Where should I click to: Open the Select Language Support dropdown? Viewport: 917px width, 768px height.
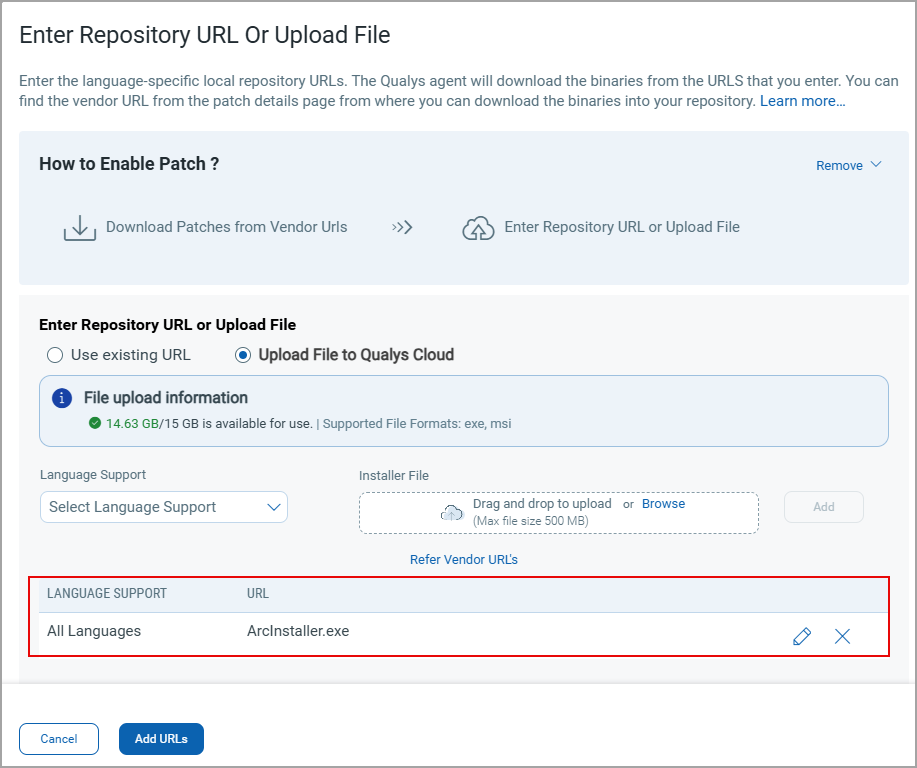[x=164, y=507]
